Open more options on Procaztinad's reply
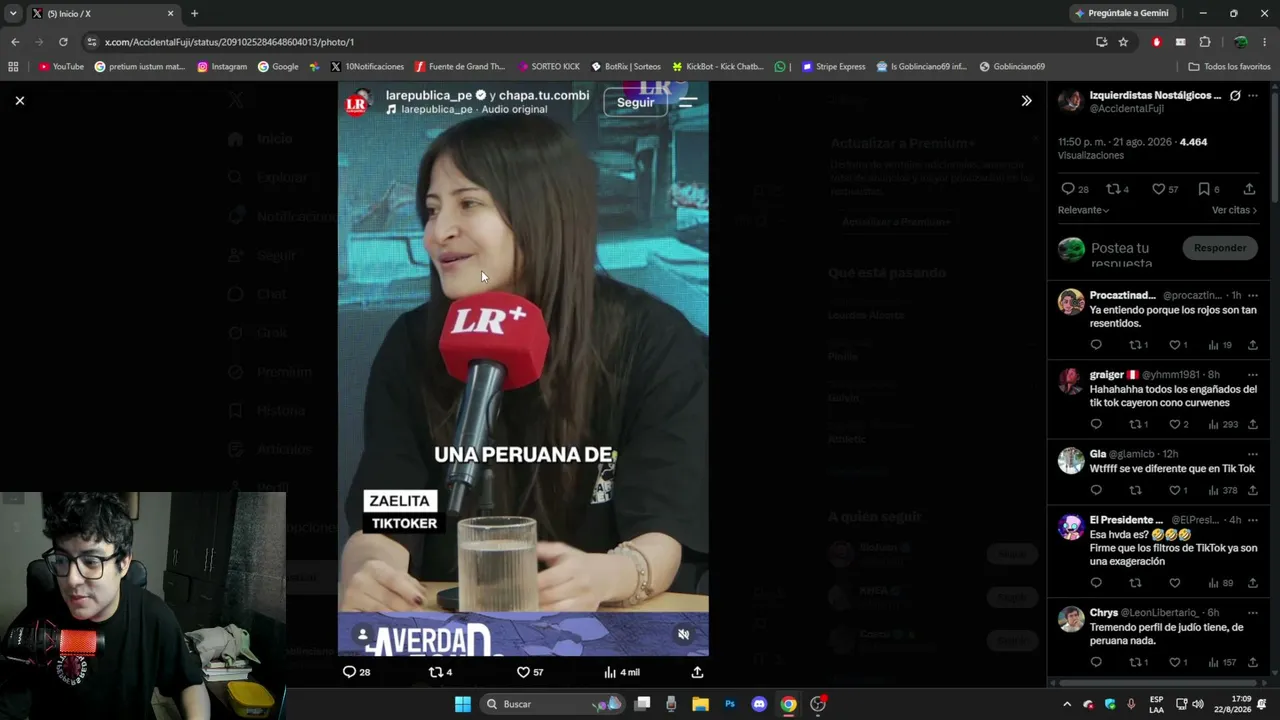The height and width of the screenshot is (720, 1280). click(x=1253, y=296)
